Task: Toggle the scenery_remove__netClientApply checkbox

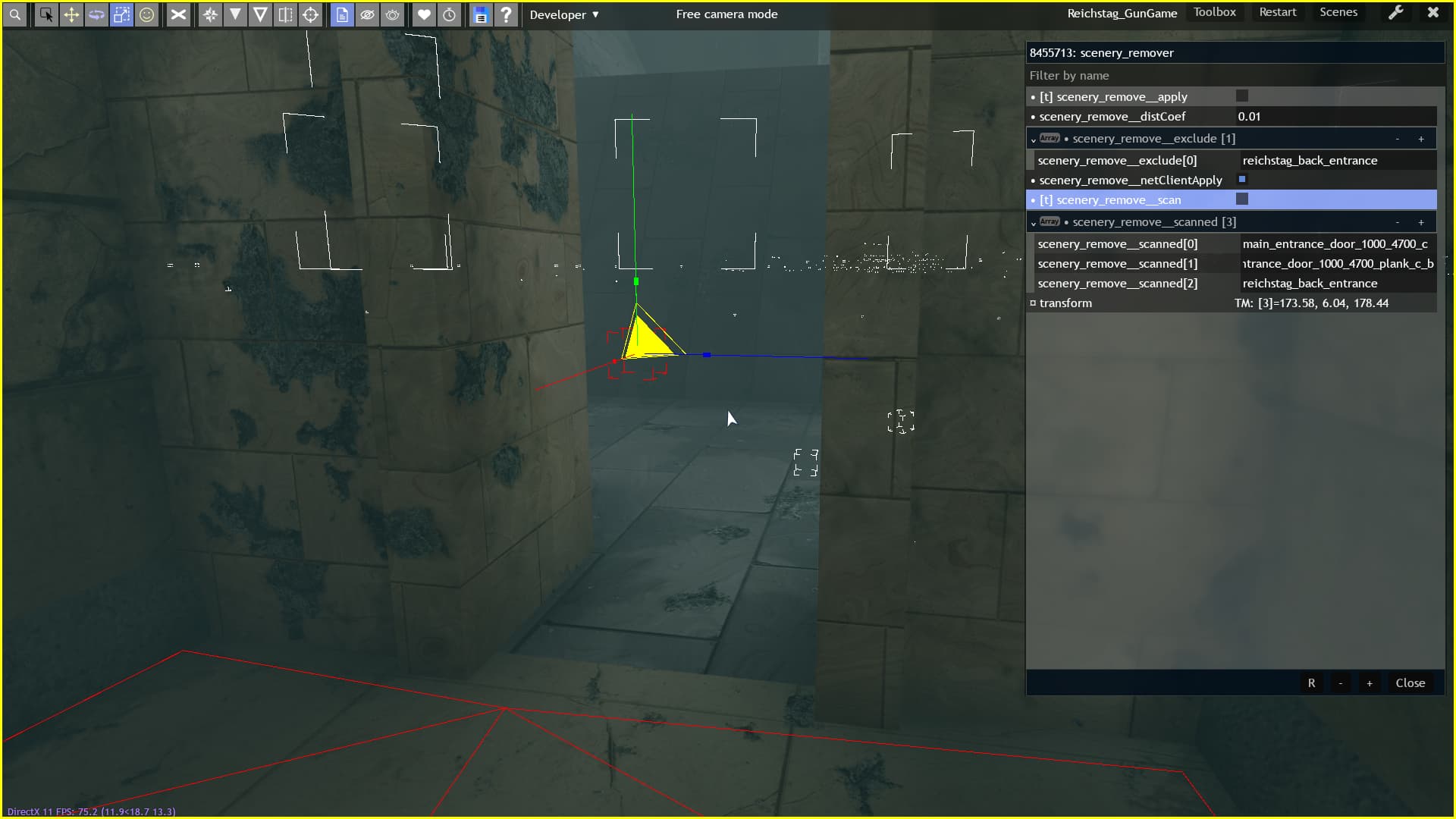Action: 1241,180
